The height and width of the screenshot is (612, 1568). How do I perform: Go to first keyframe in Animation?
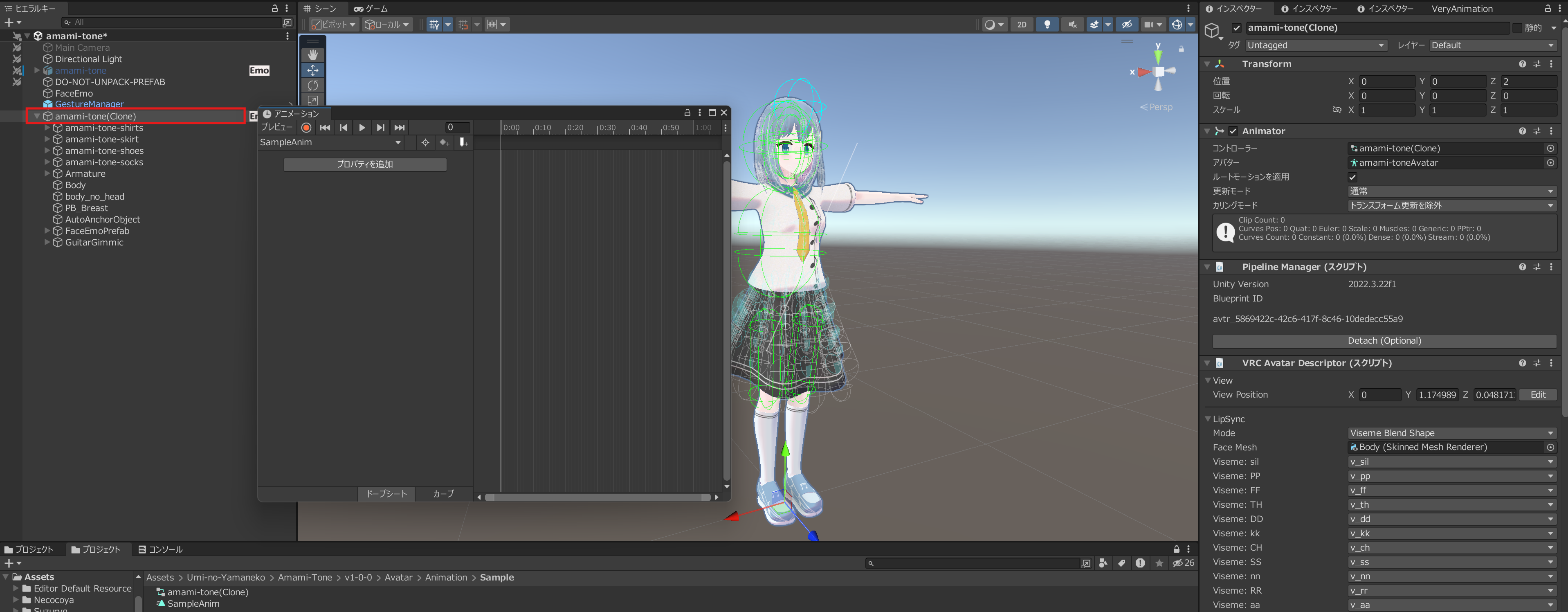click(x=325, y=127)
